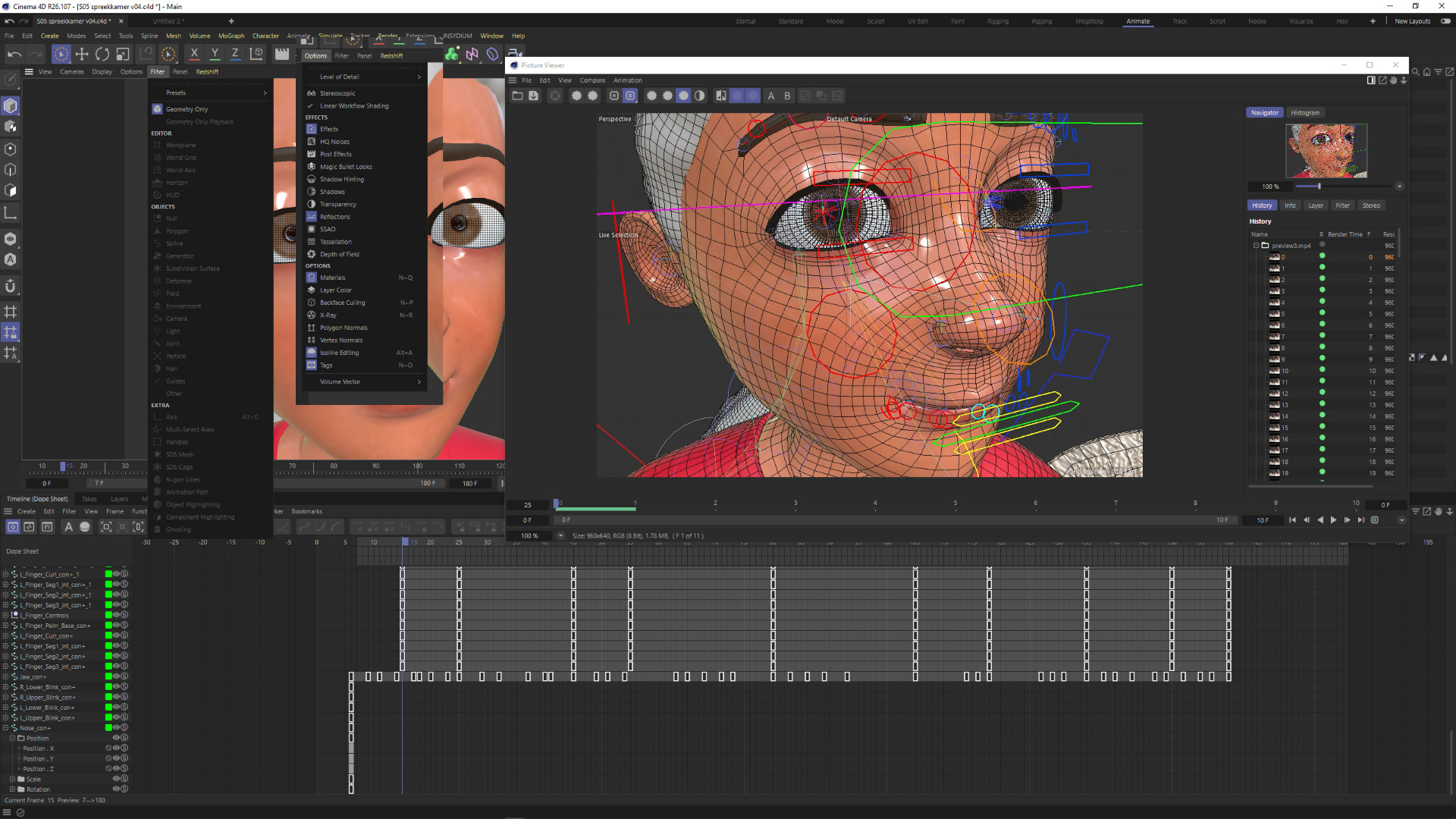The width and height of the screenshot is (1456, 819).
Task: Select the Rotate tool in the toolbar
Action: click(102, 54)
